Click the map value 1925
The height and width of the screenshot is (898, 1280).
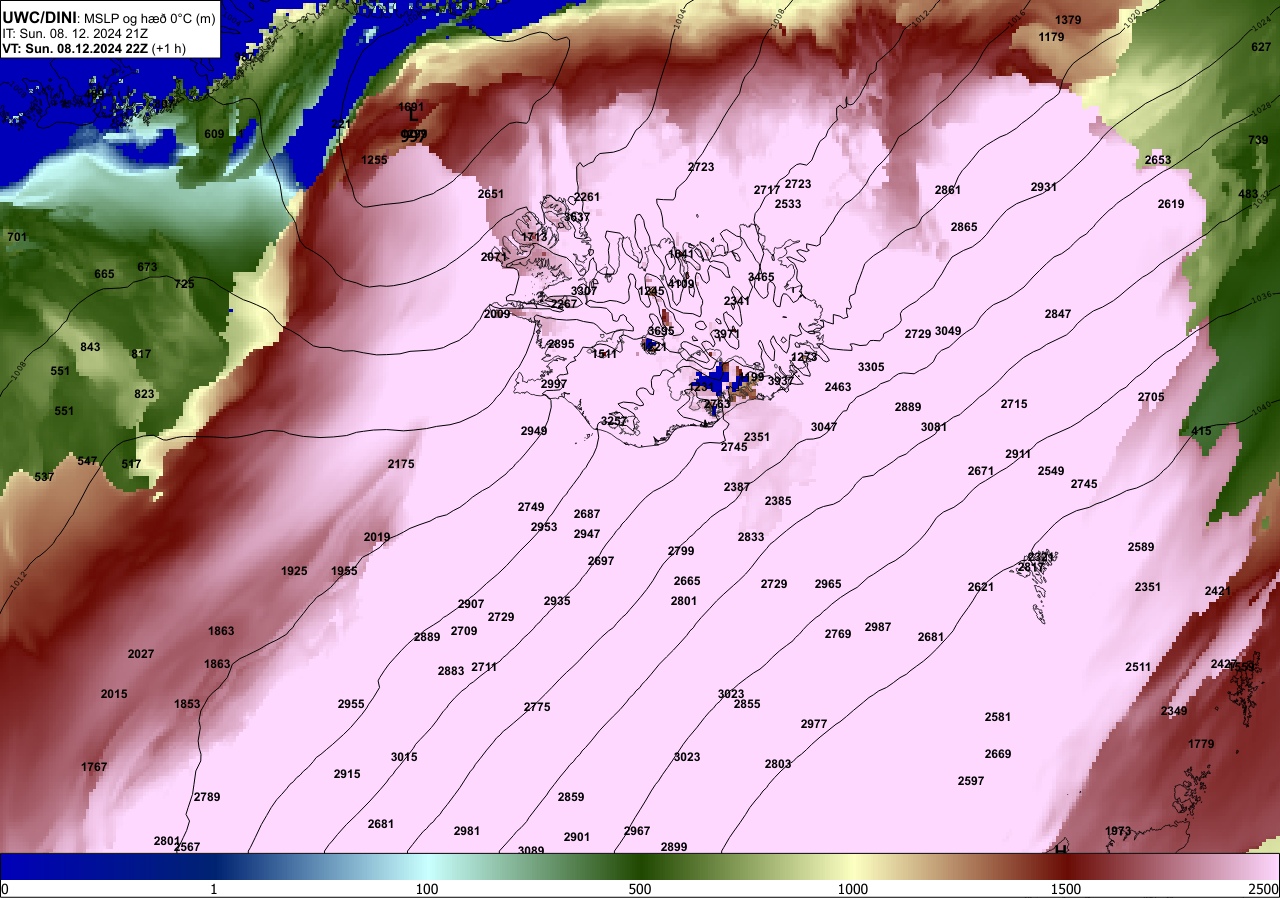pos(294,571)
